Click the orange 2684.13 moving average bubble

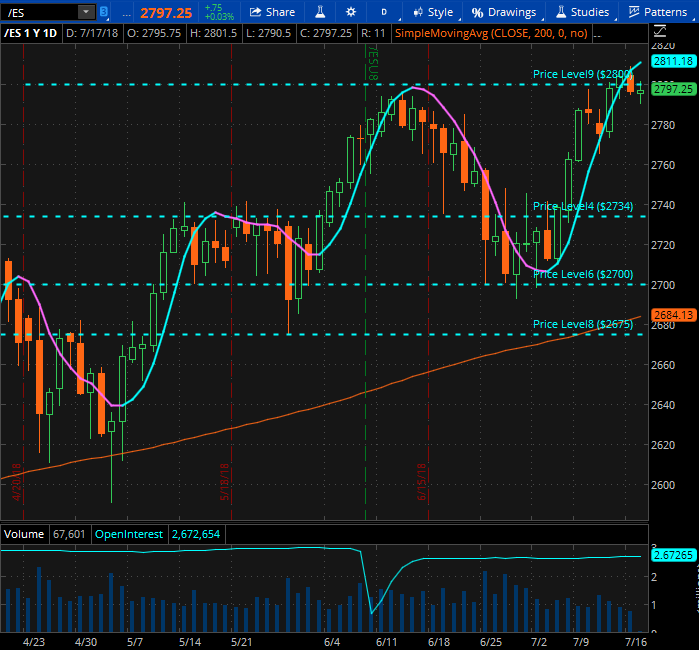coord(674,315)
